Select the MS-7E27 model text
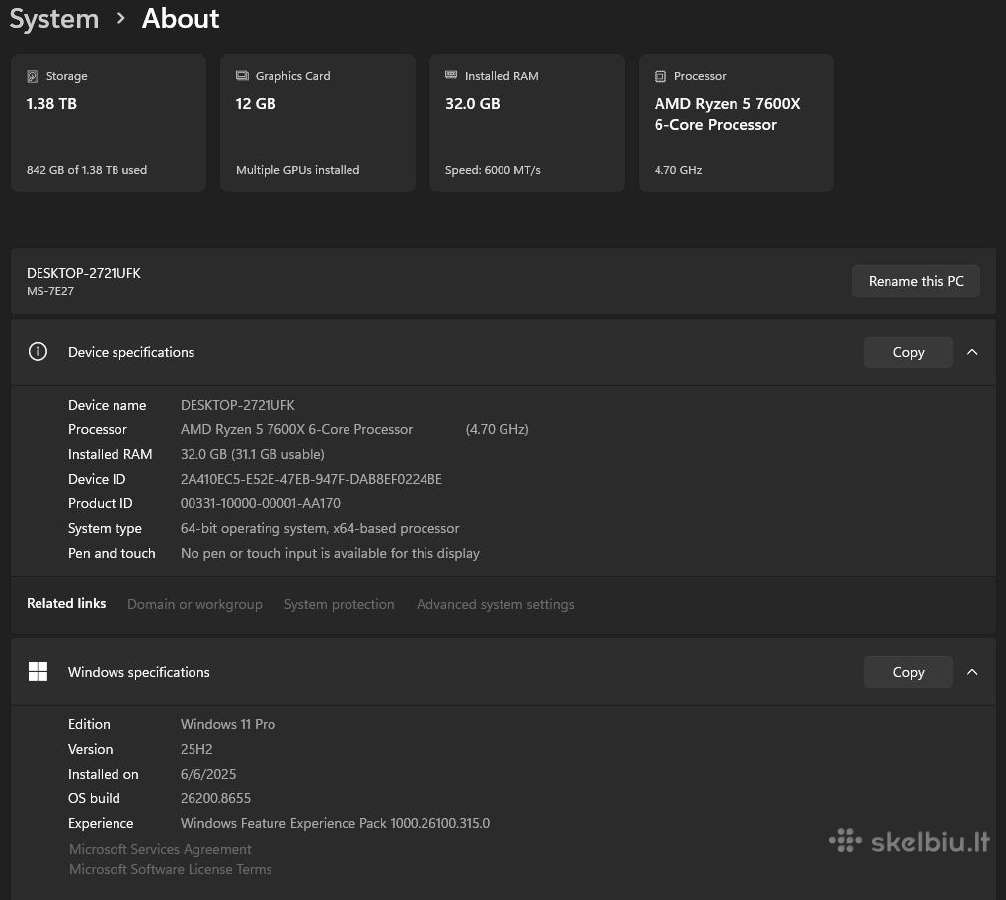The height and width of the screenshot is (900, 1006). 50,291
